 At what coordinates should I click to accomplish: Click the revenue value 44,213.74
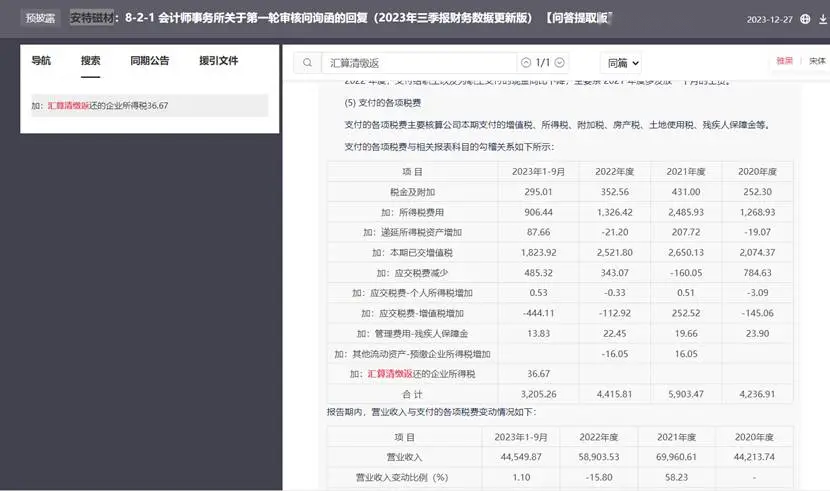[754, 457]
